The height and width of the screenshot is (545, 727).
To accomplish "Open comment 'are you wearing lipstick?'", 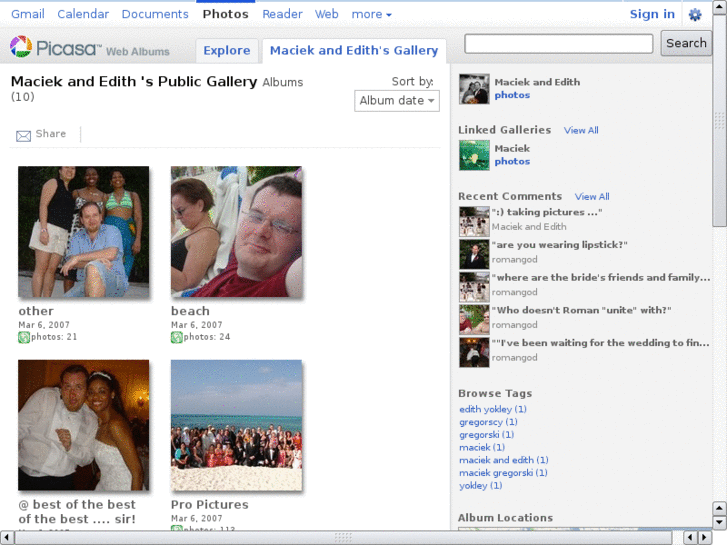I will [560, 244].
